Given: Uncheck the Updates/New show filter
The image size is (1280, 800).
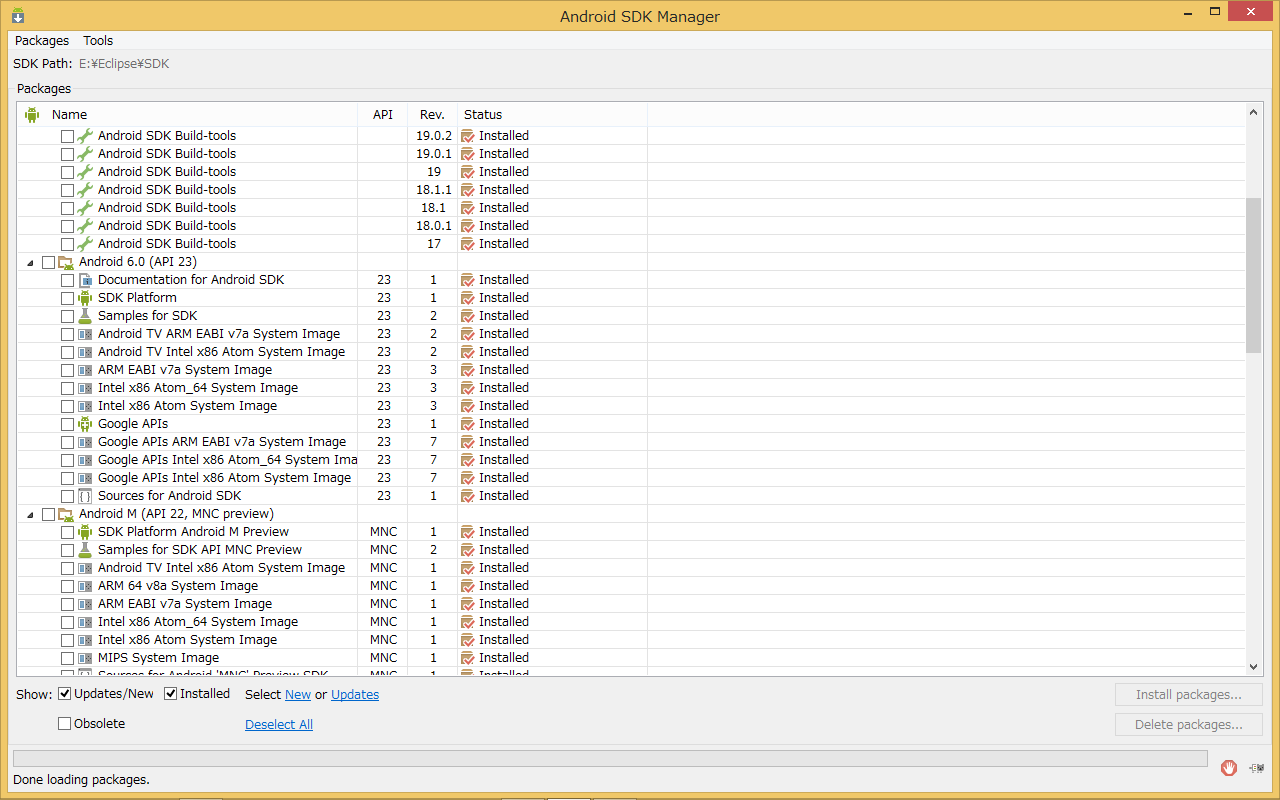Looking at the screenshot, I should (65, 694).
